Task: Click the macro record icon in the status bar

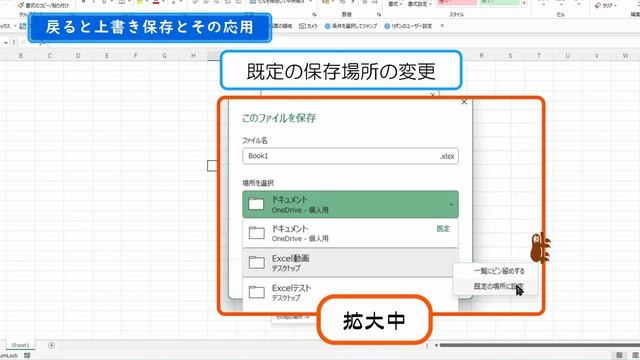Action: [x=27, y=356]
